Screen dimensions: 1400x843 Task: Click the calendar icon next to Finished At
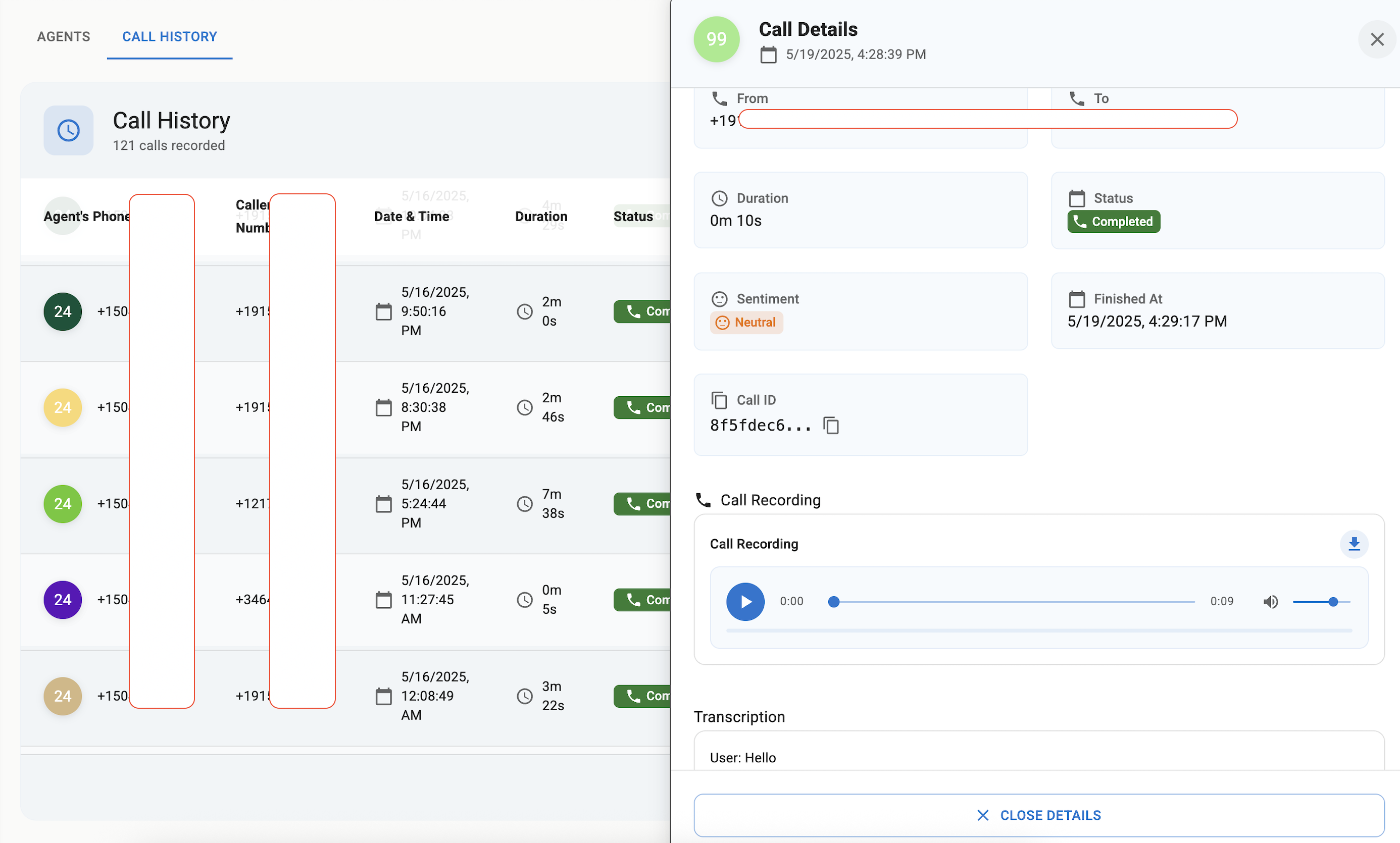pyautogui.click(x=1077, y=299)
